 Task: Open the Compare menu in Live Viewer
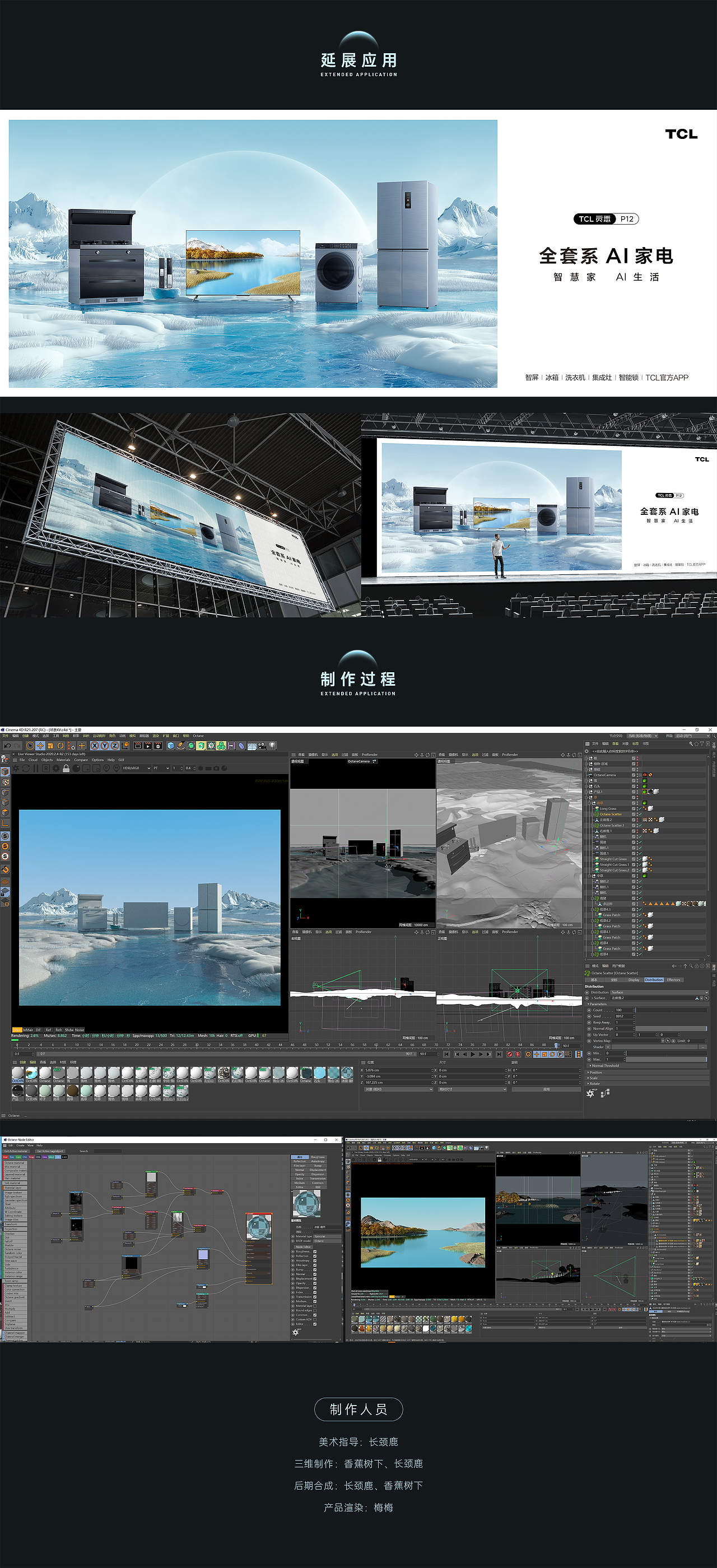(x=81, y=760)
